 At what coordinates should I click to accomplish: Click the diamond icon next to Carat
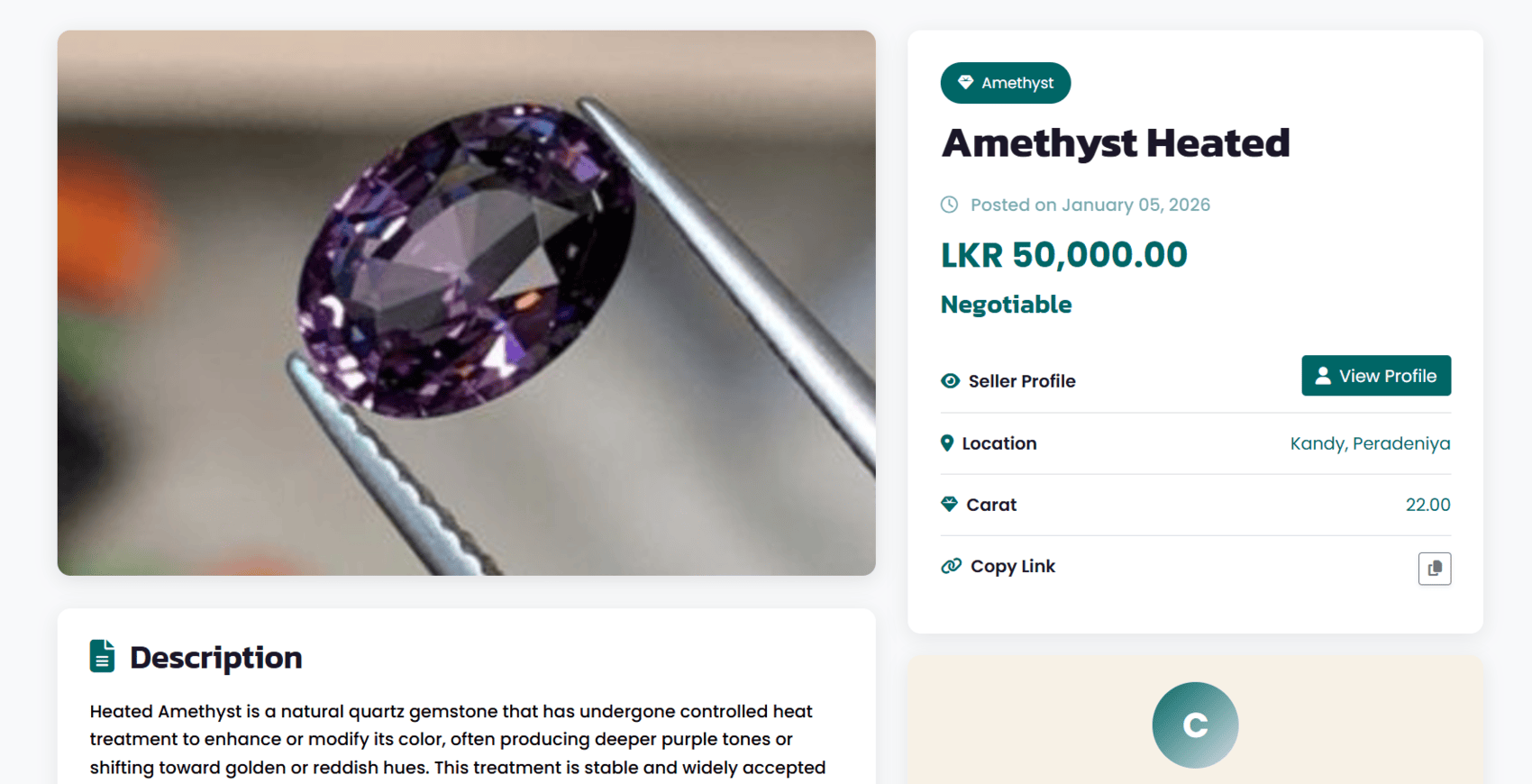[x=949, y=504]
